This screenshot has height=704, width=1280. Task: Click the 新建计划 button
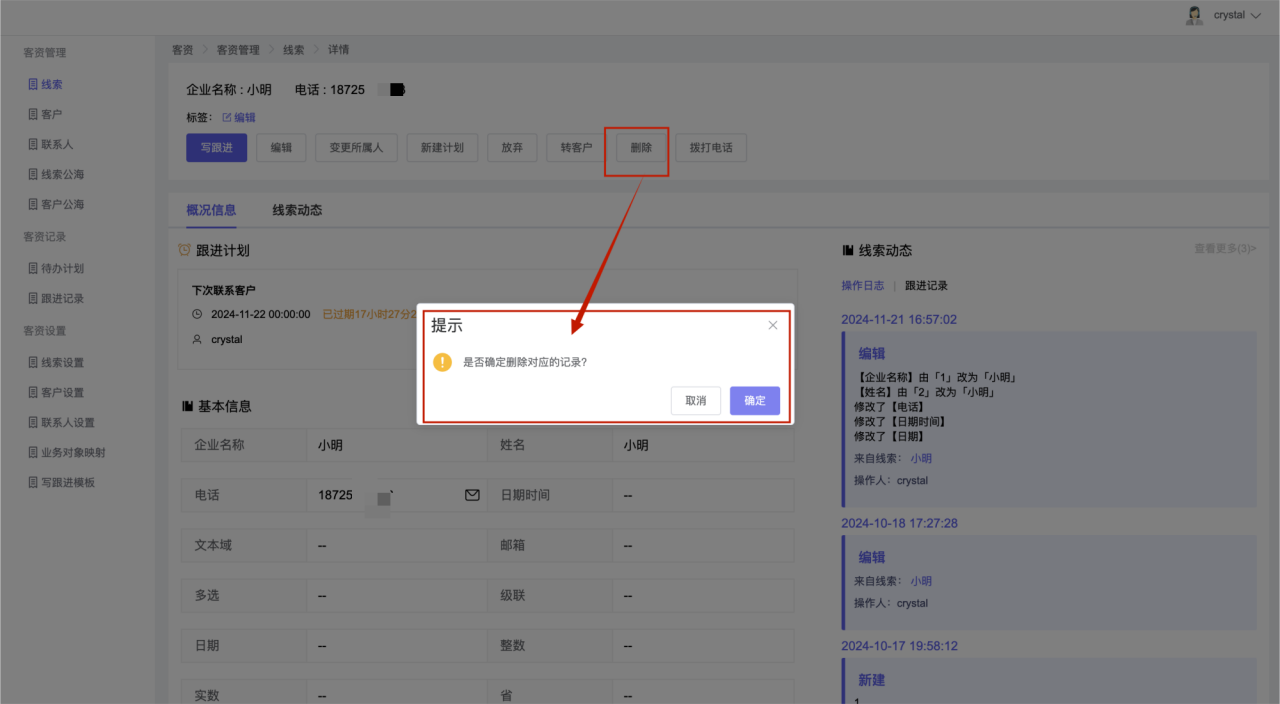(442, 148)
